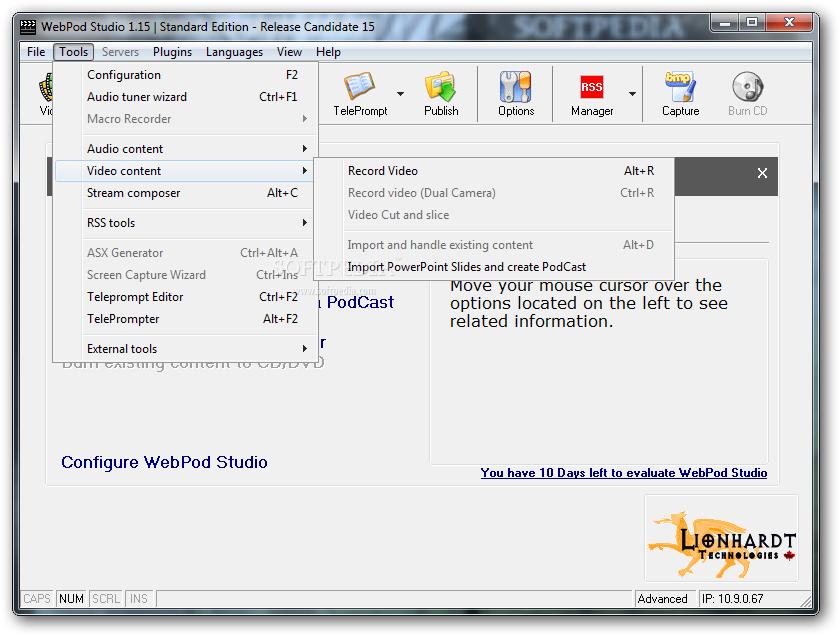
Task: Click the Configure WebPod Studio link
Action: click(x=164, y=462)
